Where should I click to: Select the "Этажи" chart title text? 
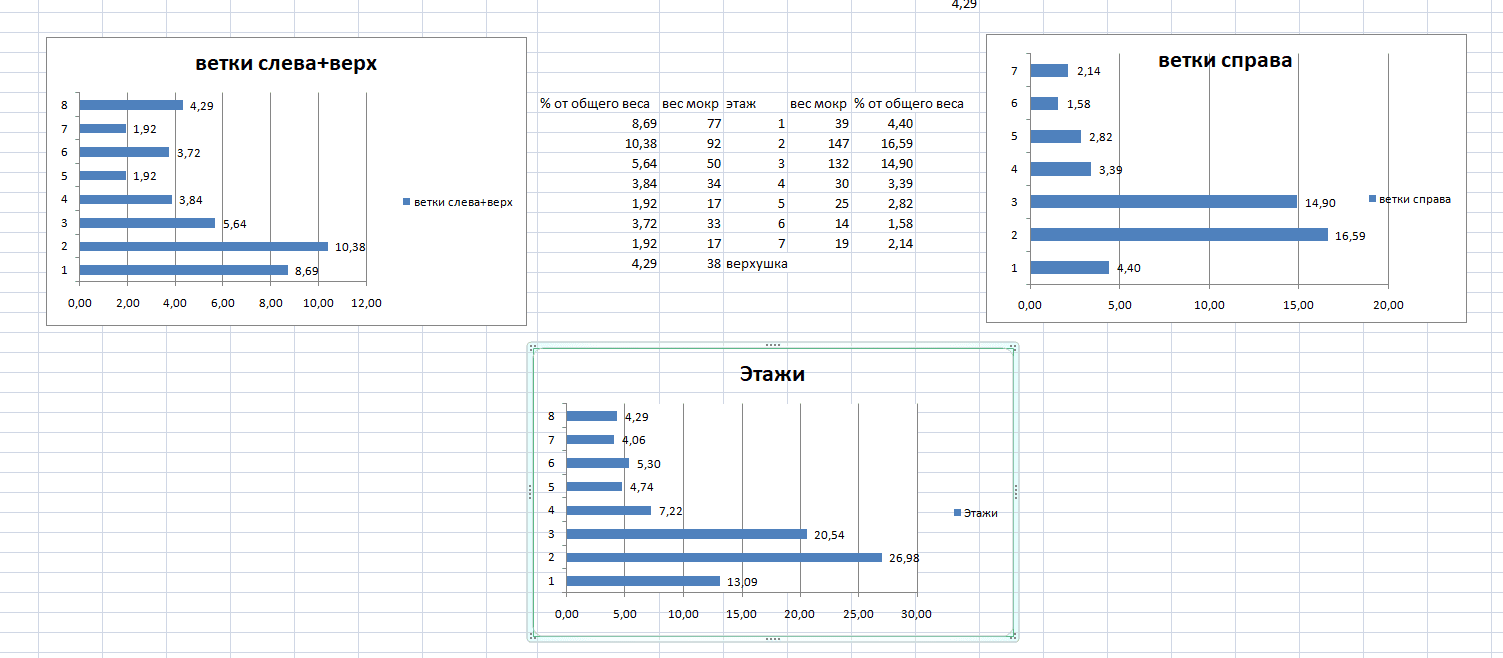point(772,375)
